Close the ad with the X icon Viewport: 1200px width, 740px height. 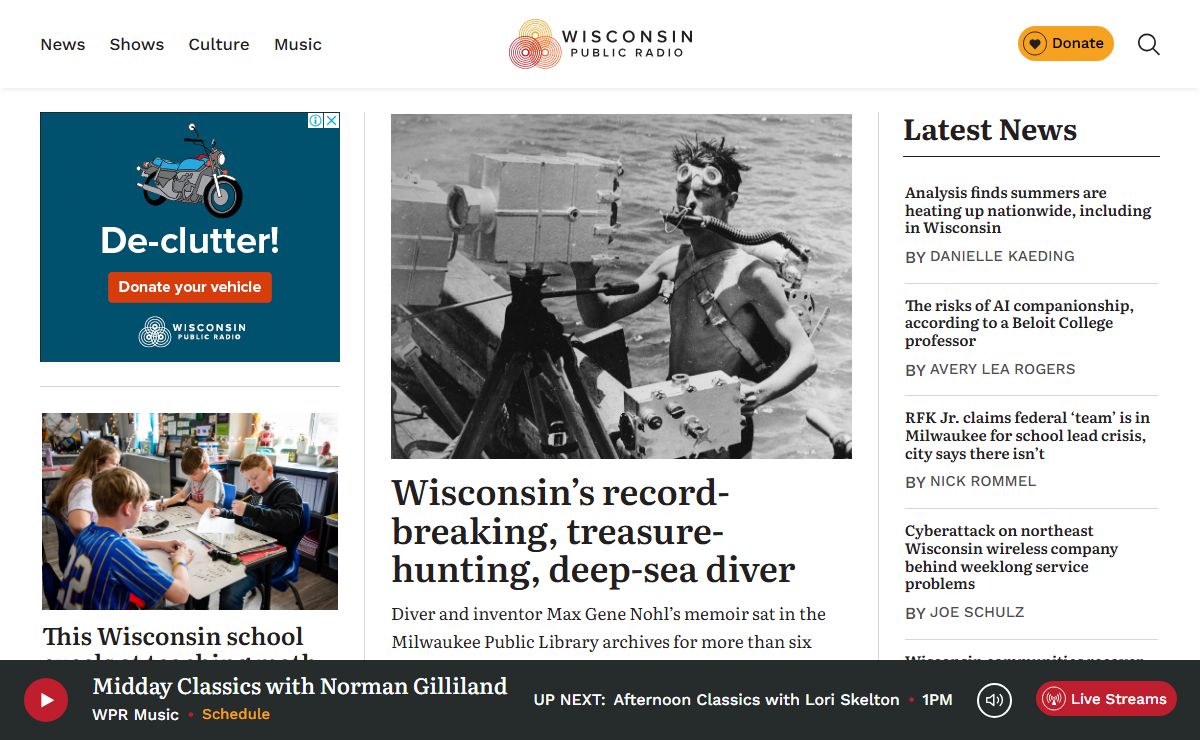point(332,120)
